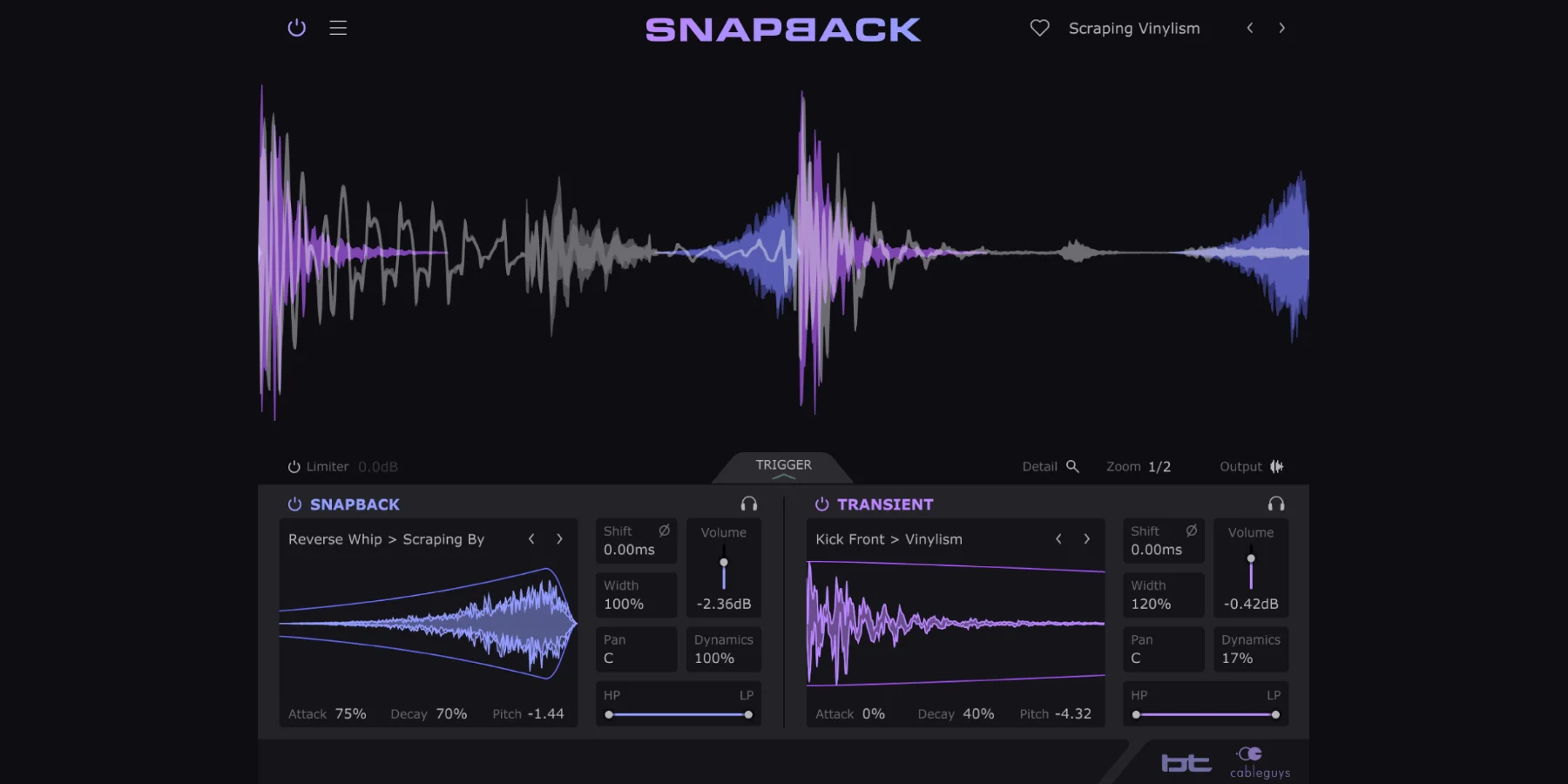Toggle the plugin power button
This screenshot has width=1568, height=784.
click(296, 28)
